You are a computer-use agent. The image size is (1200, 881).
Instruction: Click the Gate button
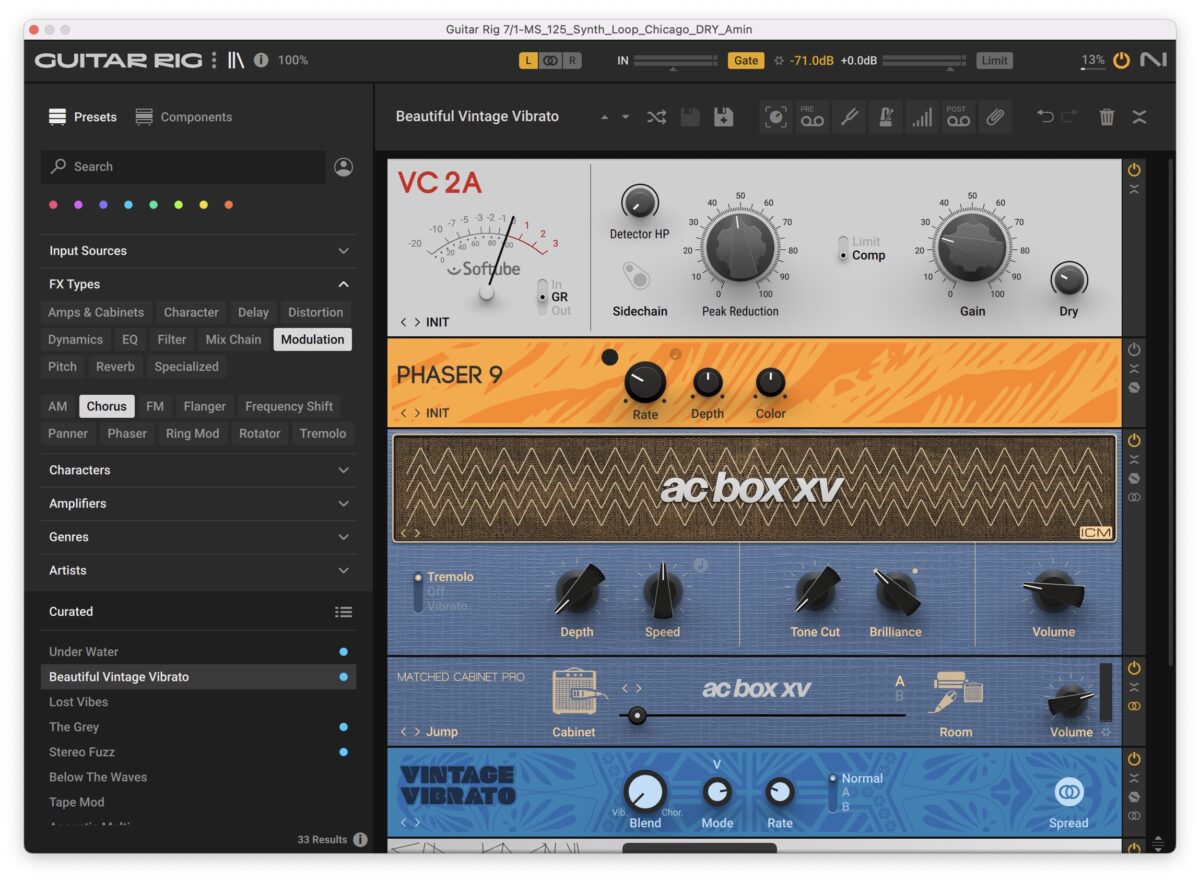(x=746, y=60)
